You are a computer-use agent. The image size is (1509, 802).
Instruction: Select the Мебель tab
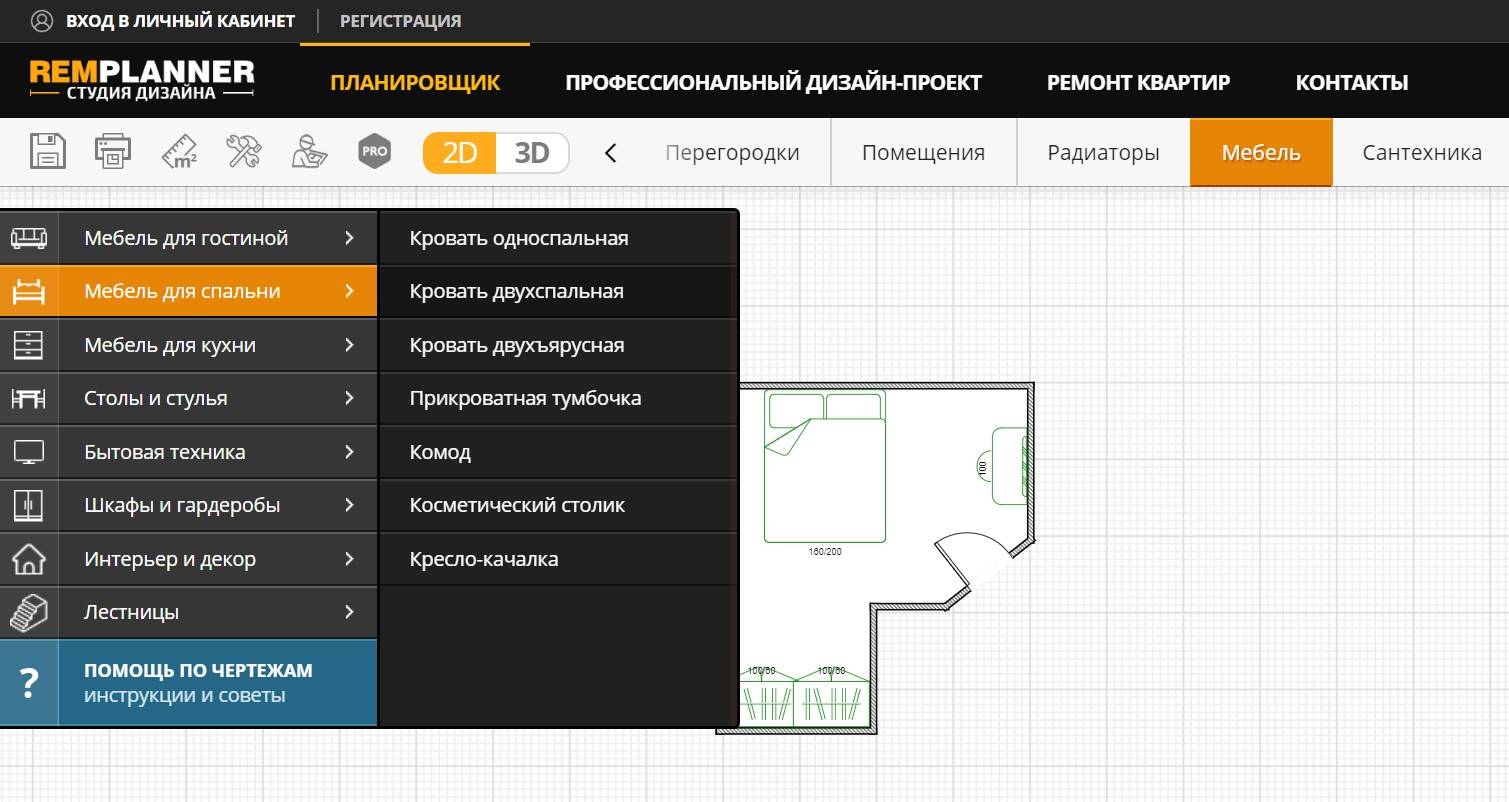[1261, 153]
